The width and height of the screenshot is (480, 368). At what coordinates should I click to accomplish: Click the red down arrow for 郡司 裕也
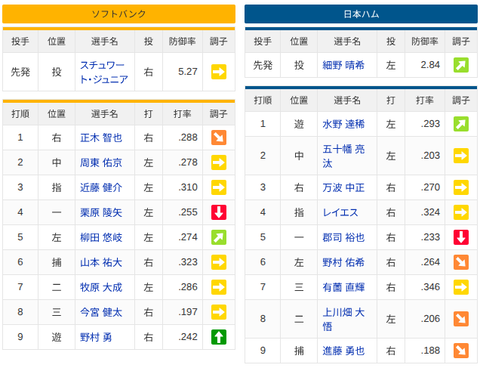pyautogui.click(x=461, y=237)
